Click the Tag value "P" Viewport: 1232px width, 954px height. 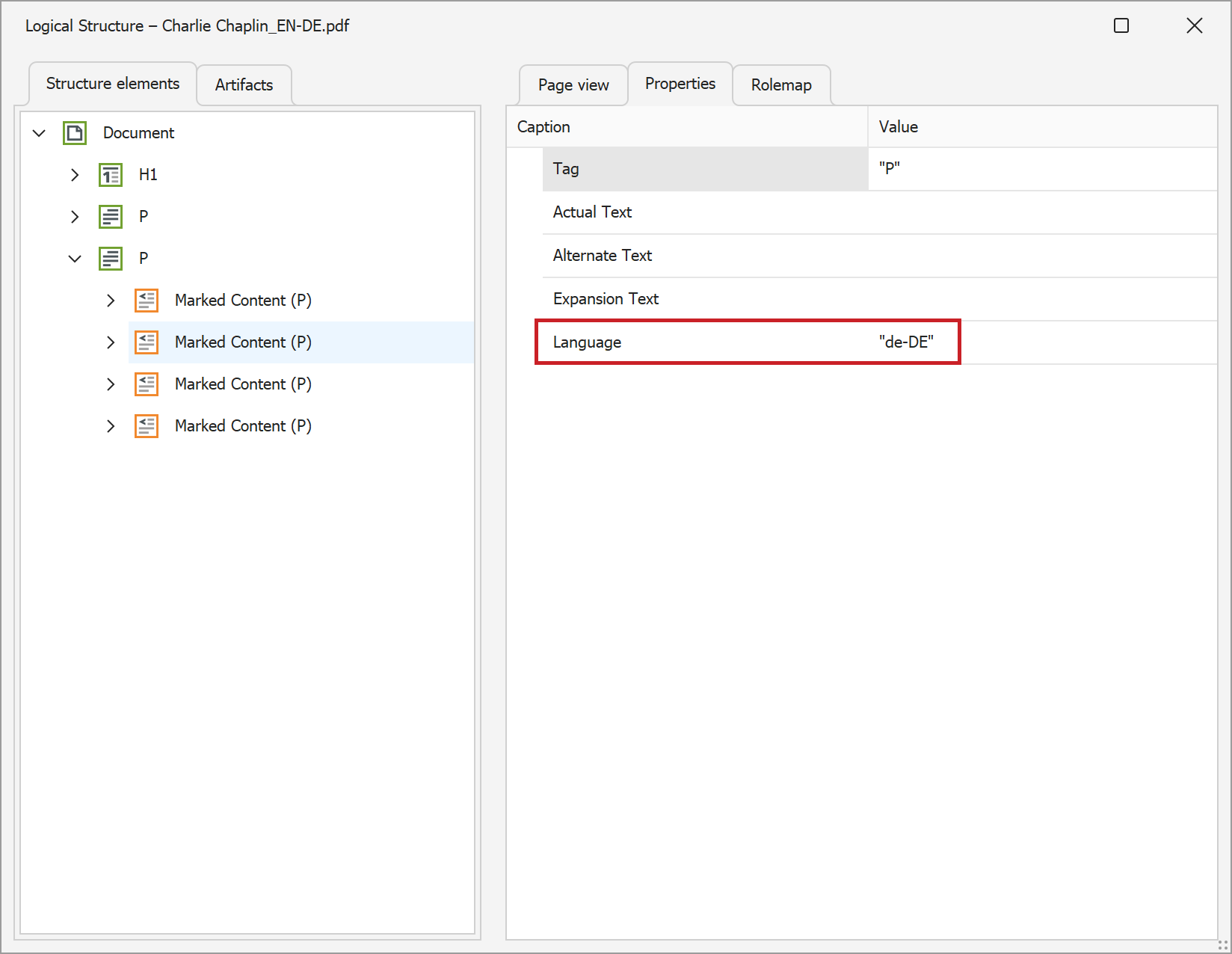click(890, 169)
